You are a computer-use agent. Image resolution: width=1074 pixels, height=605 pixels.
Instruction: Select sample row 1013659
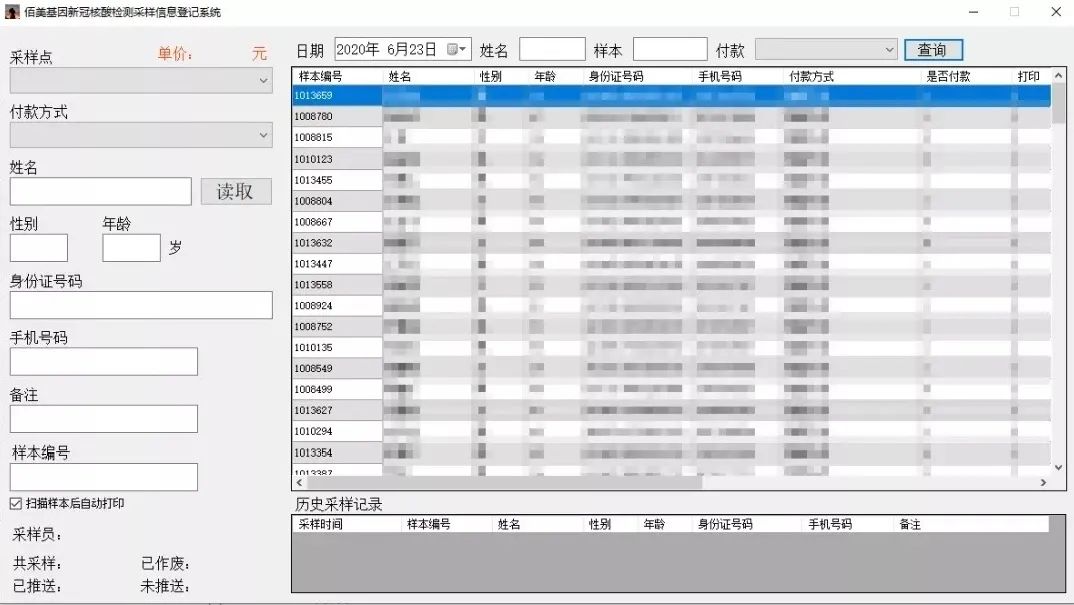point(336,96)
